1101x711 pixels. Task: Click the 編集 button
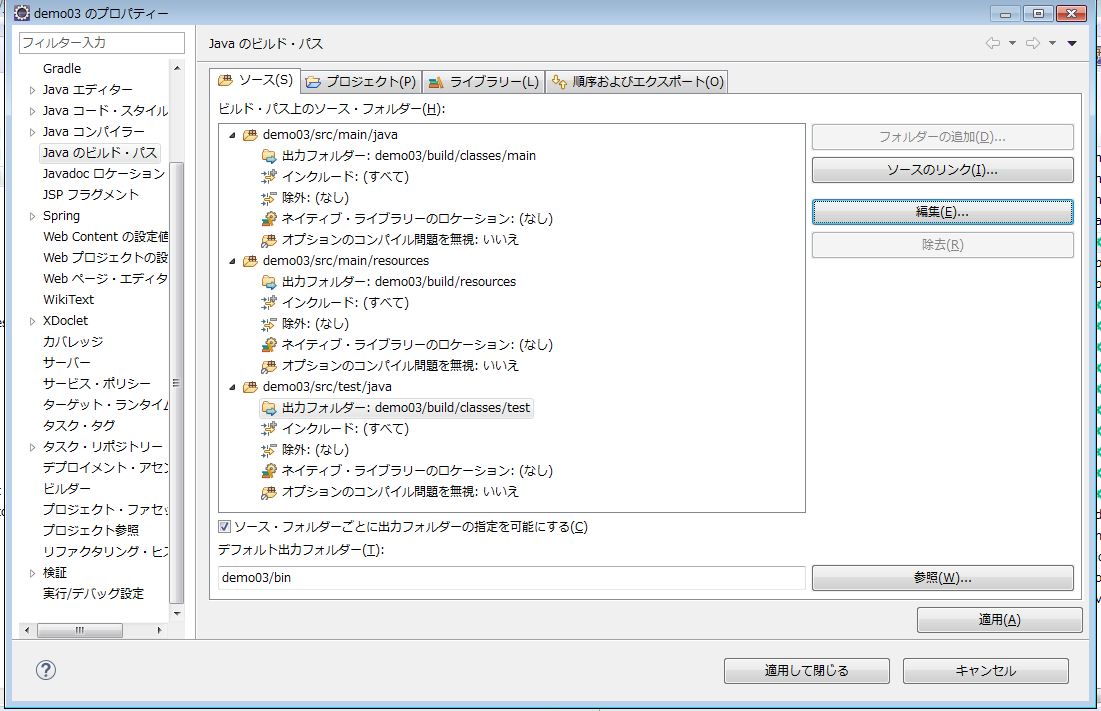pyautogui.click(x=941, y=211)
